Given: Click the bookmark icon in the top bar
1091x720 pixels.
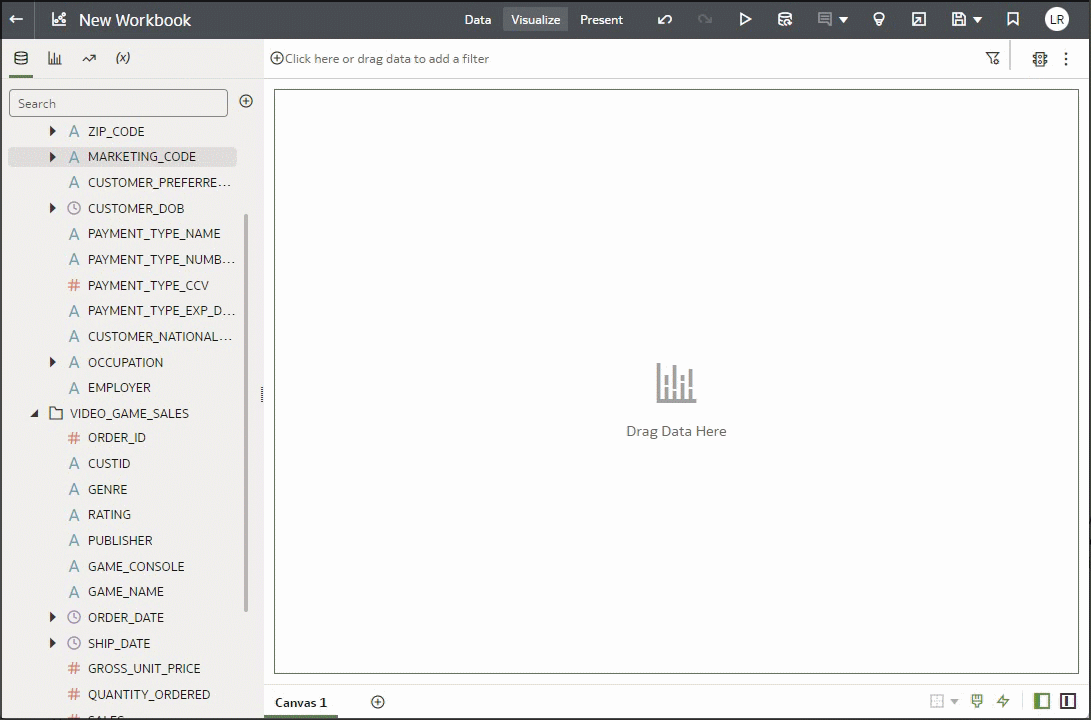Looking at the screenshot, I should 1012,19.
